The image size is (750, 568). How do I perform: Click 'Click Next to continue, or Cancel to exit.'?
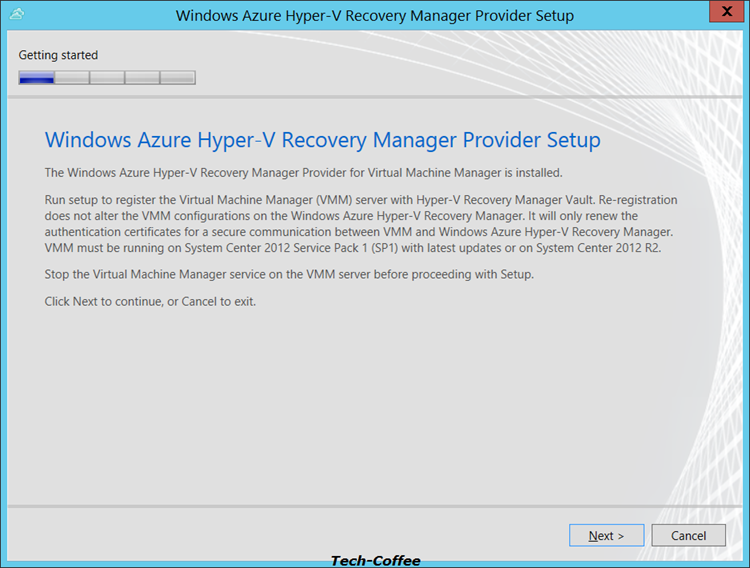[x=150, y=301]
